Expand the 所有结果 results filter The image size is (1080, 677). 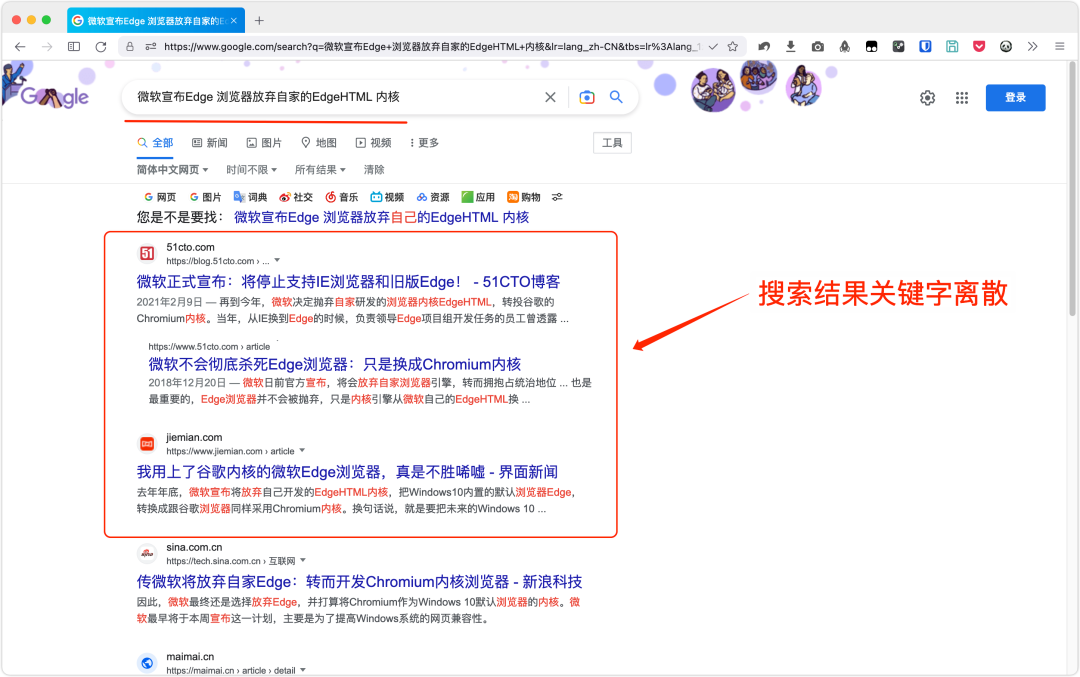pos(320,169)
